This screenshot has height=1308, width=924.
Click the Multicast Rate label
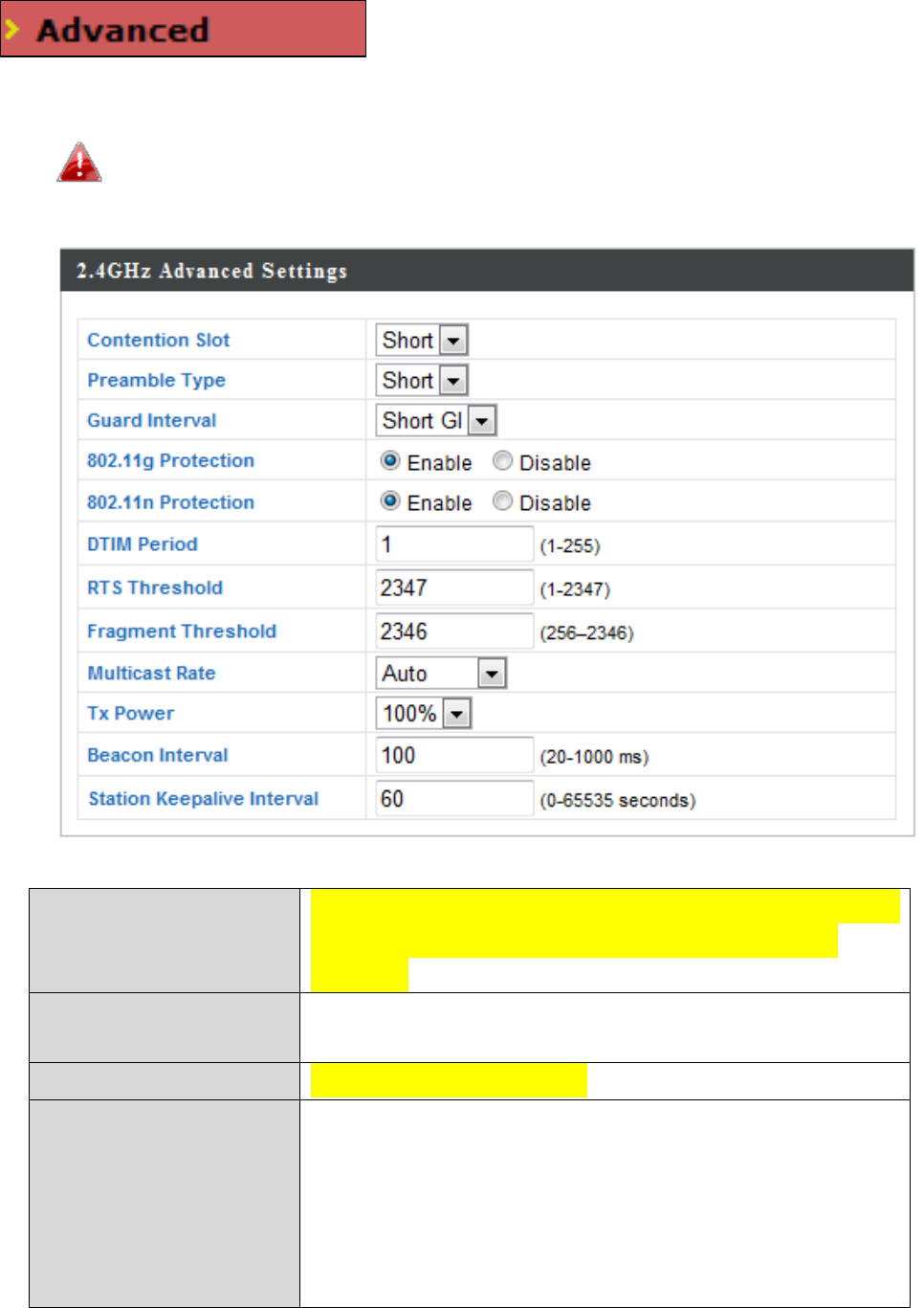(152, 674)
